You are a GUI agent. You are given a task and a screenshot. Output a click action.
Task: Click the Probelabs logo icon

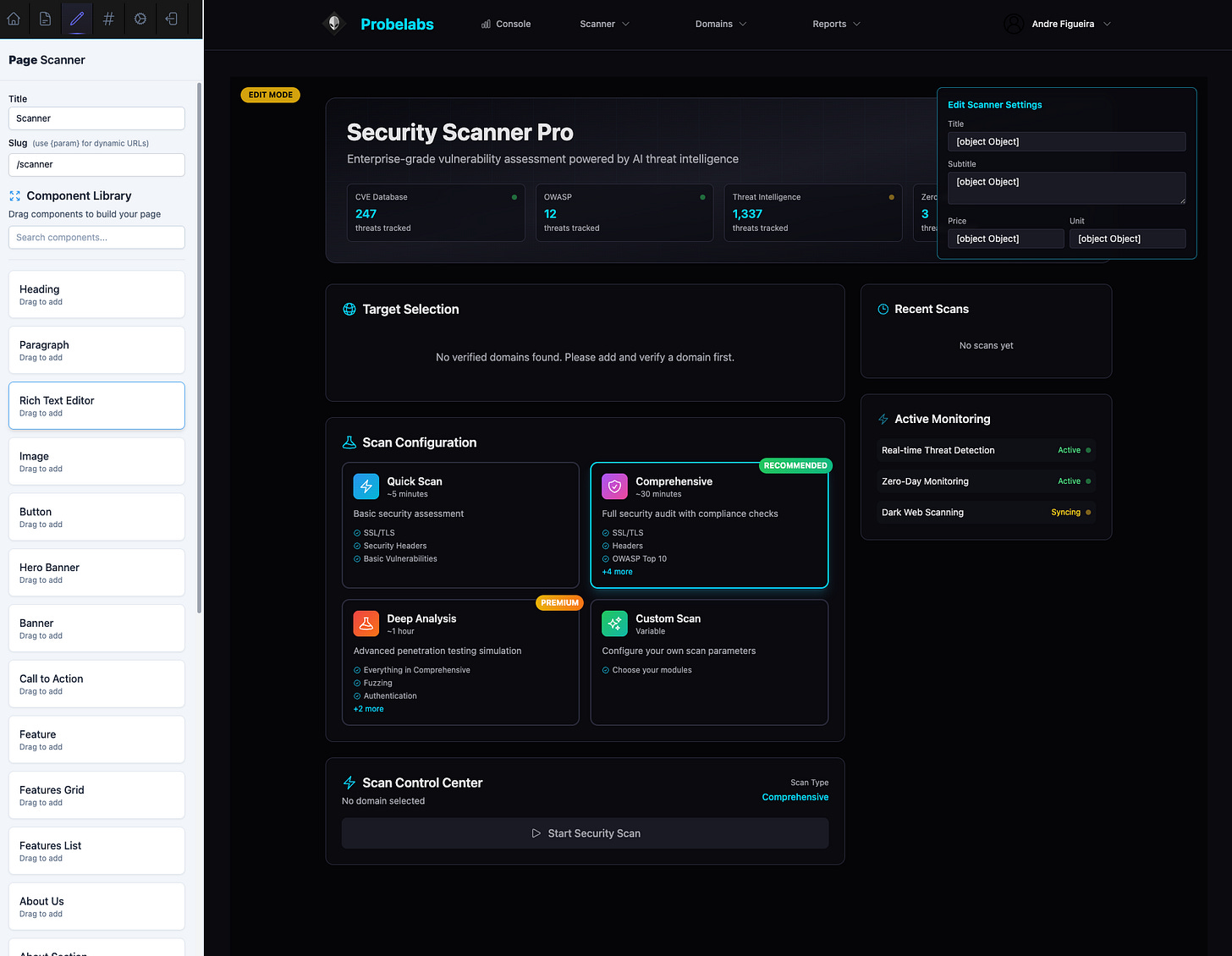[x=334, y=24]
